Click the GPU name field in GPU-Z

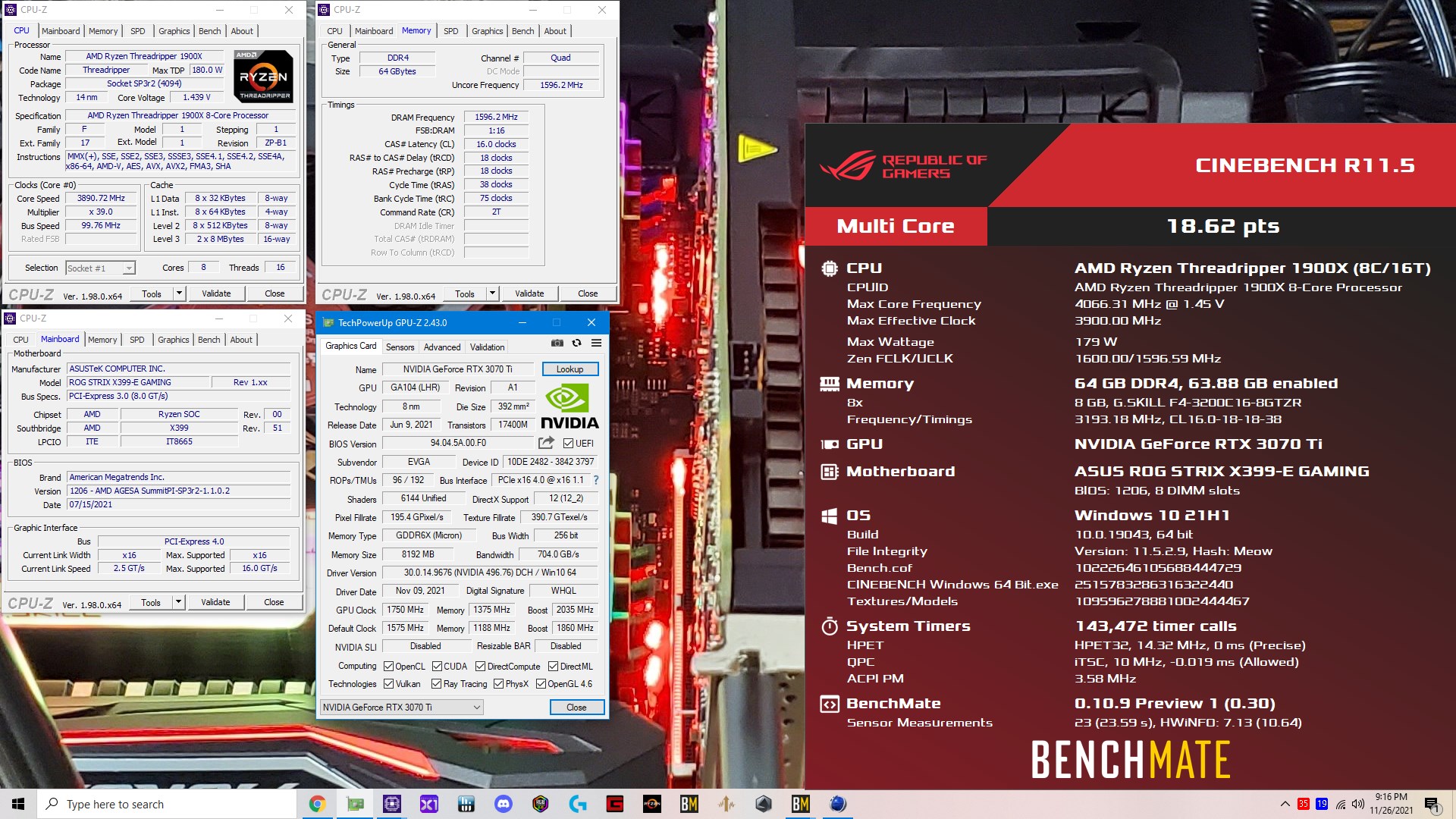tap(457, 369)
